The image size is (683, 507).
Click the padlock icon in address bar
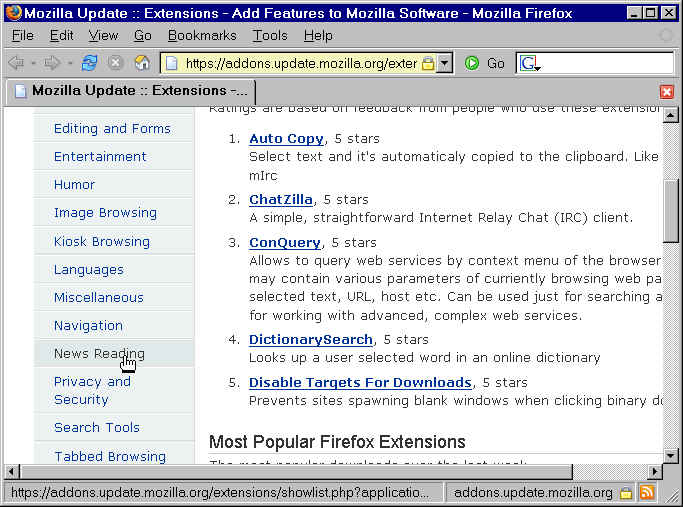(x=428, y=64)
